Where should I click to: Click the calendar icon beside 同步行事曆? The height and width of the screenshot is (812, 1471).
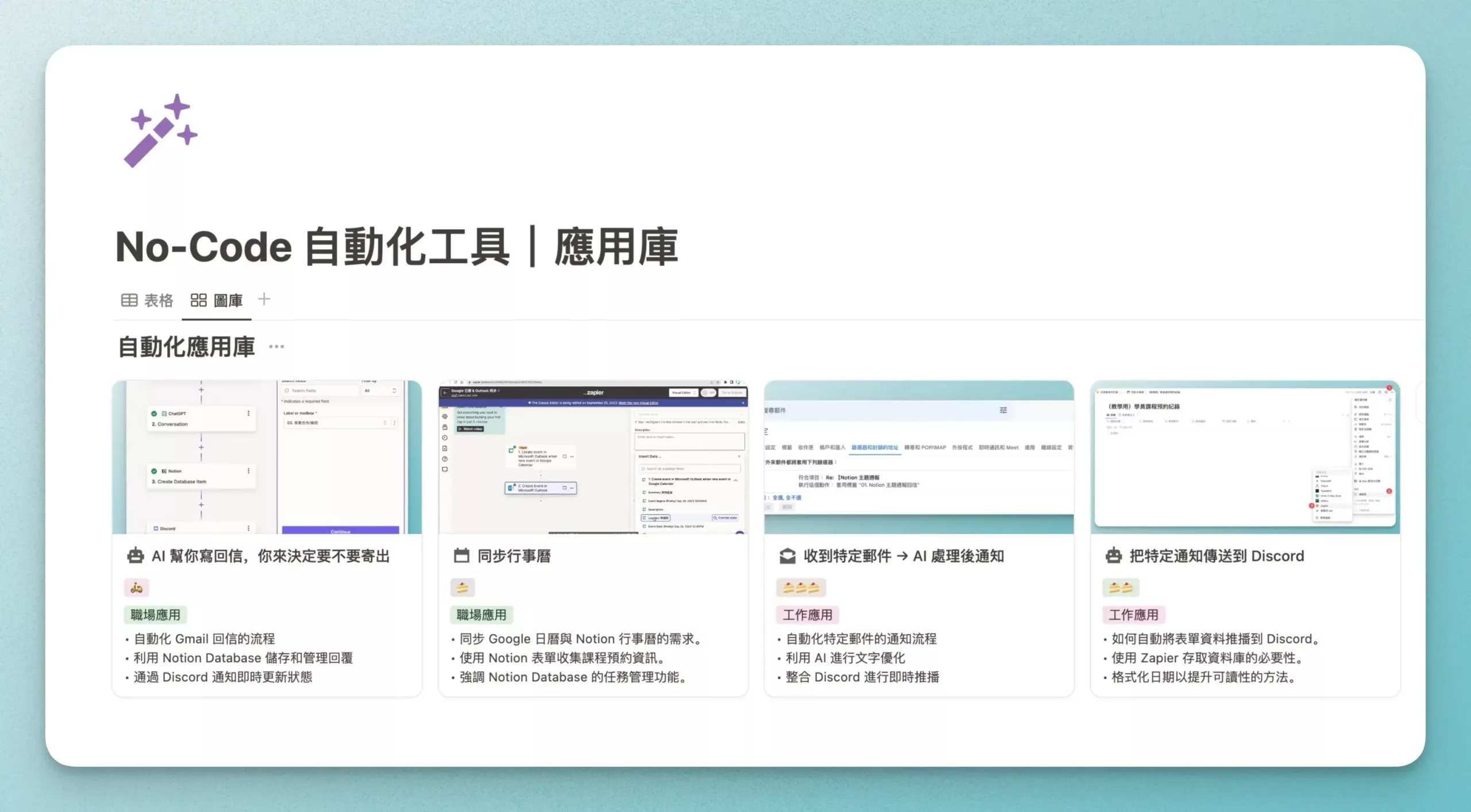(461, 556)
